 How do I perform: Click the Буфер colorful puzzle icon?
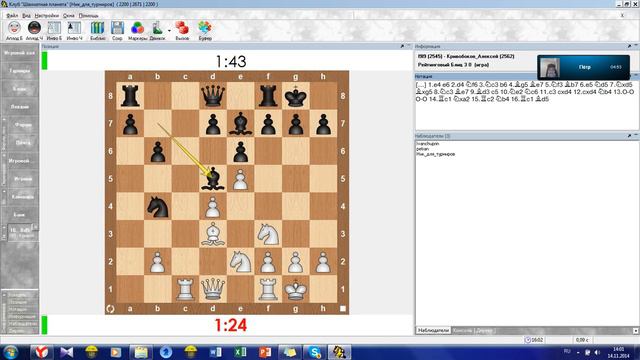pos(205,28)
